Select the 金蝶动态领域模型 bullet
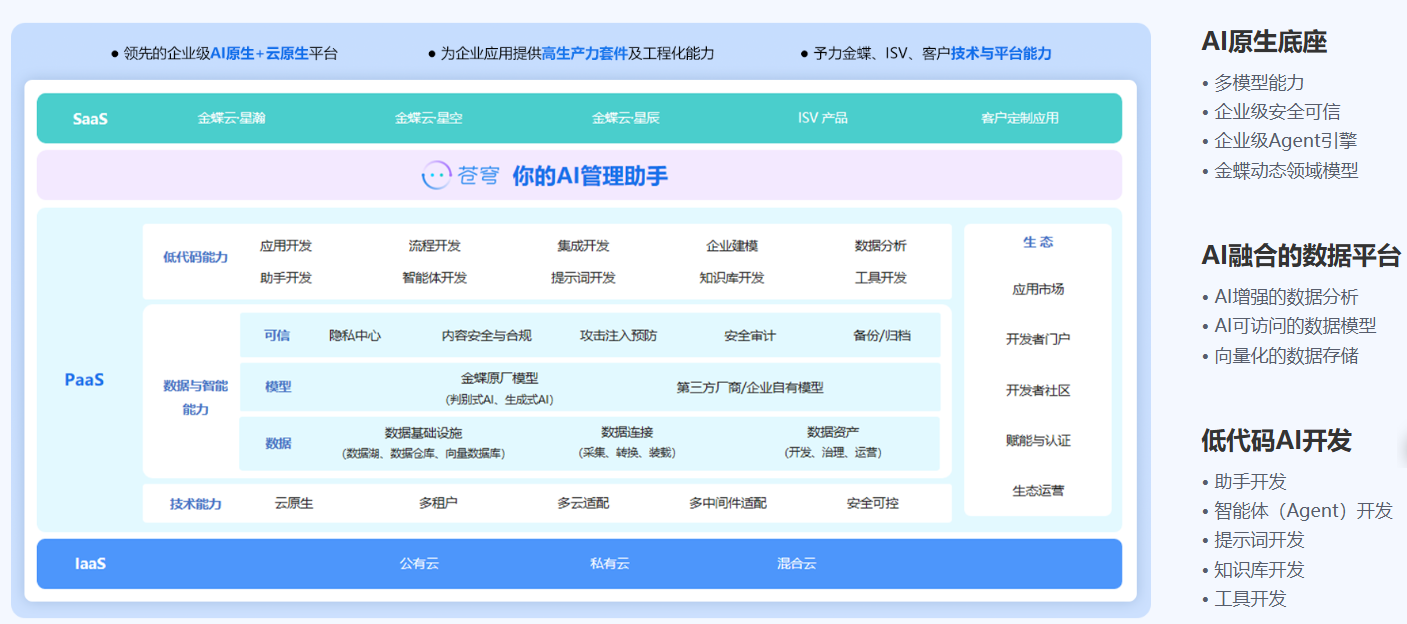Viewport: 1407px width, 624px height. coord(1286,170)
